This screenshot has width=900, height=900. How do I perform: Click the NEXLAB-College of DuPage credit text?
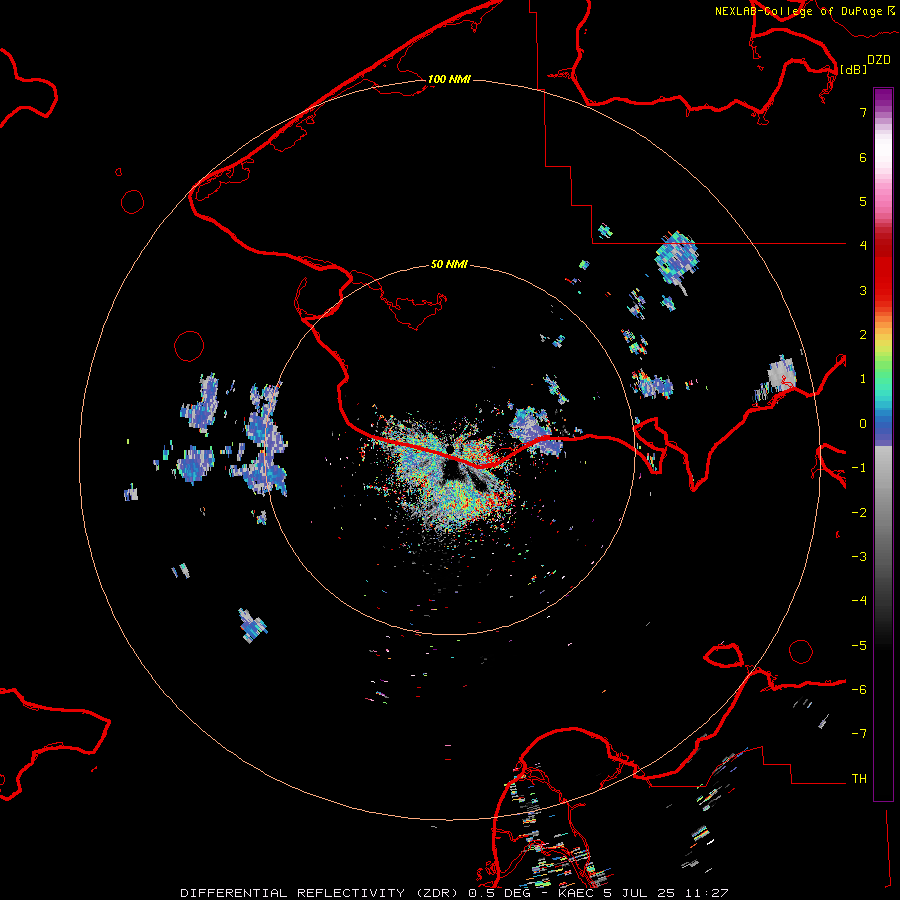point(799,11)
